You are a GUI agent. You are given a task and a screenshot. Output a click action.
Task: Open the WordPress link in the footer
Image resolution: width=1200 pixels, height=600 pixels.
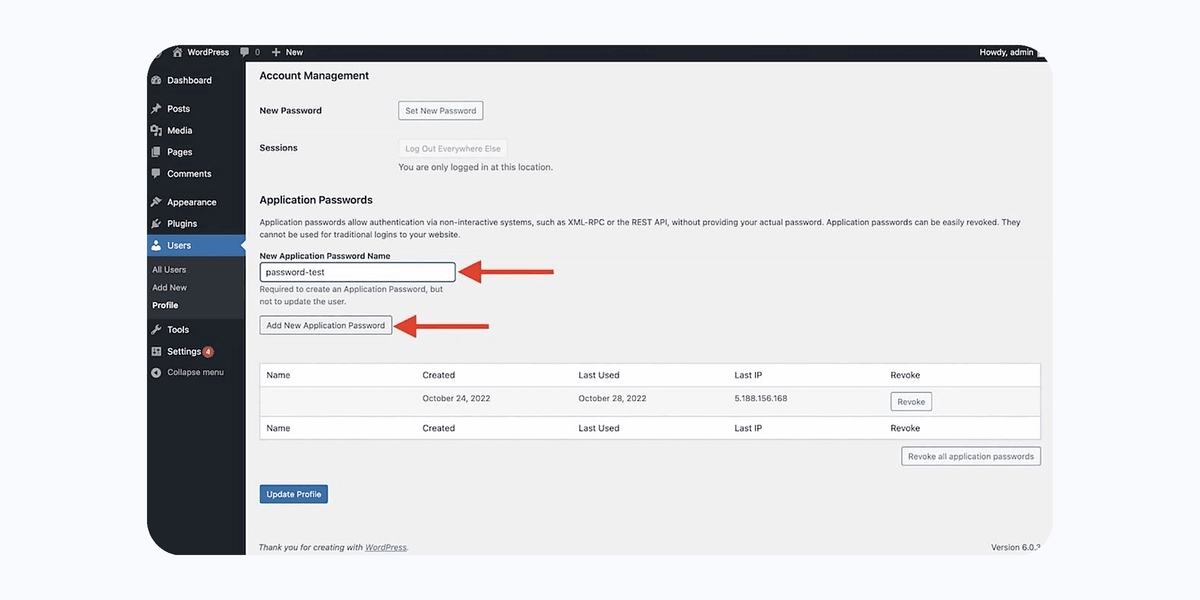tap(386, 548)
